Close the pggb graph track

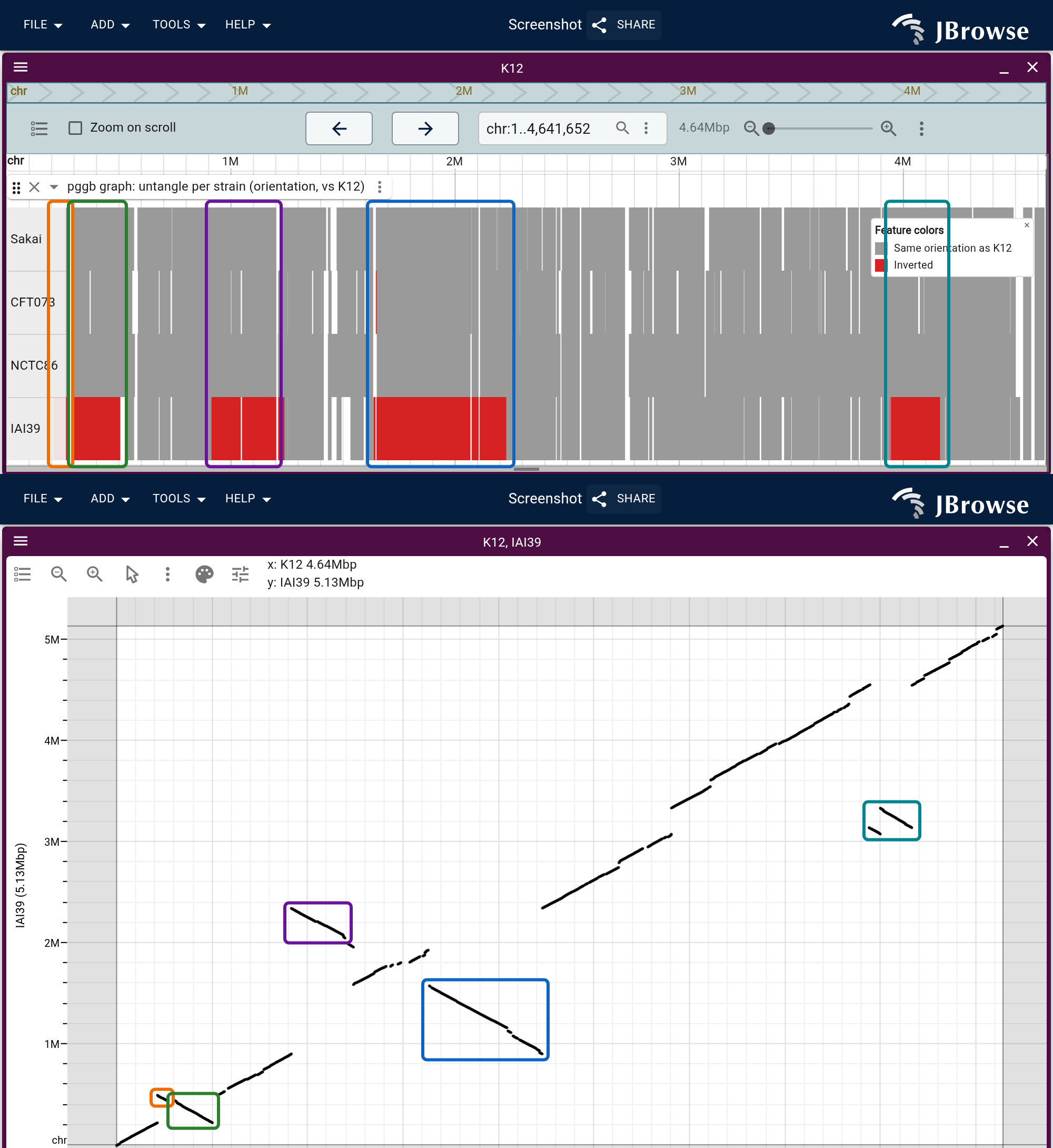[34, 187]
